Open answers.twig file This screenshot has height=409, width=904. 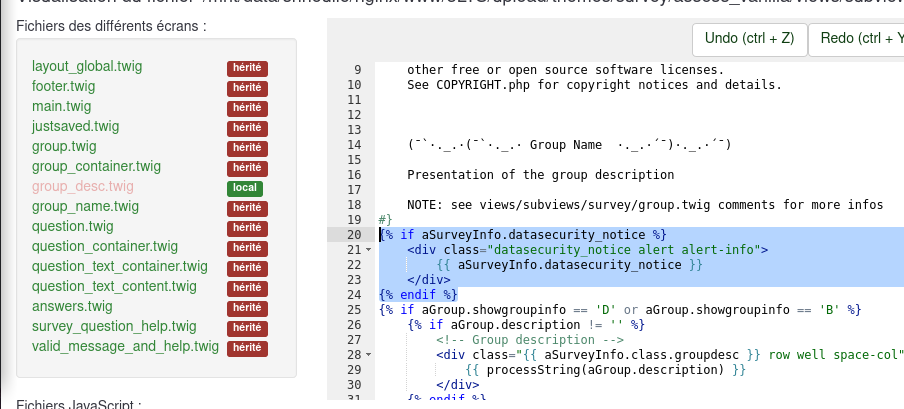72,307
